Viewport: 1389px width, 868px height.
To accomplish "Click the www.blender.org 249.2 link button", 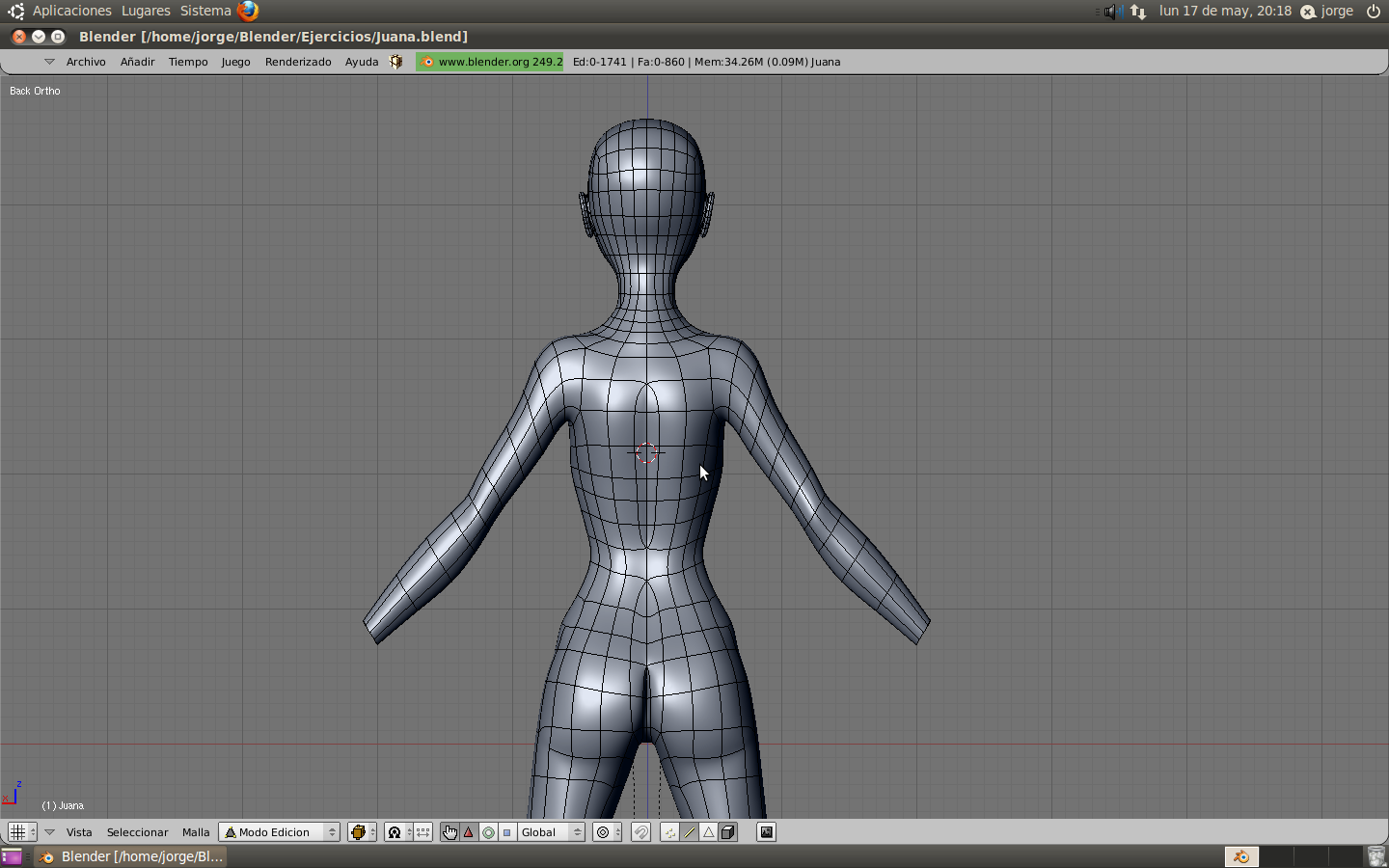I will [490, 62].
